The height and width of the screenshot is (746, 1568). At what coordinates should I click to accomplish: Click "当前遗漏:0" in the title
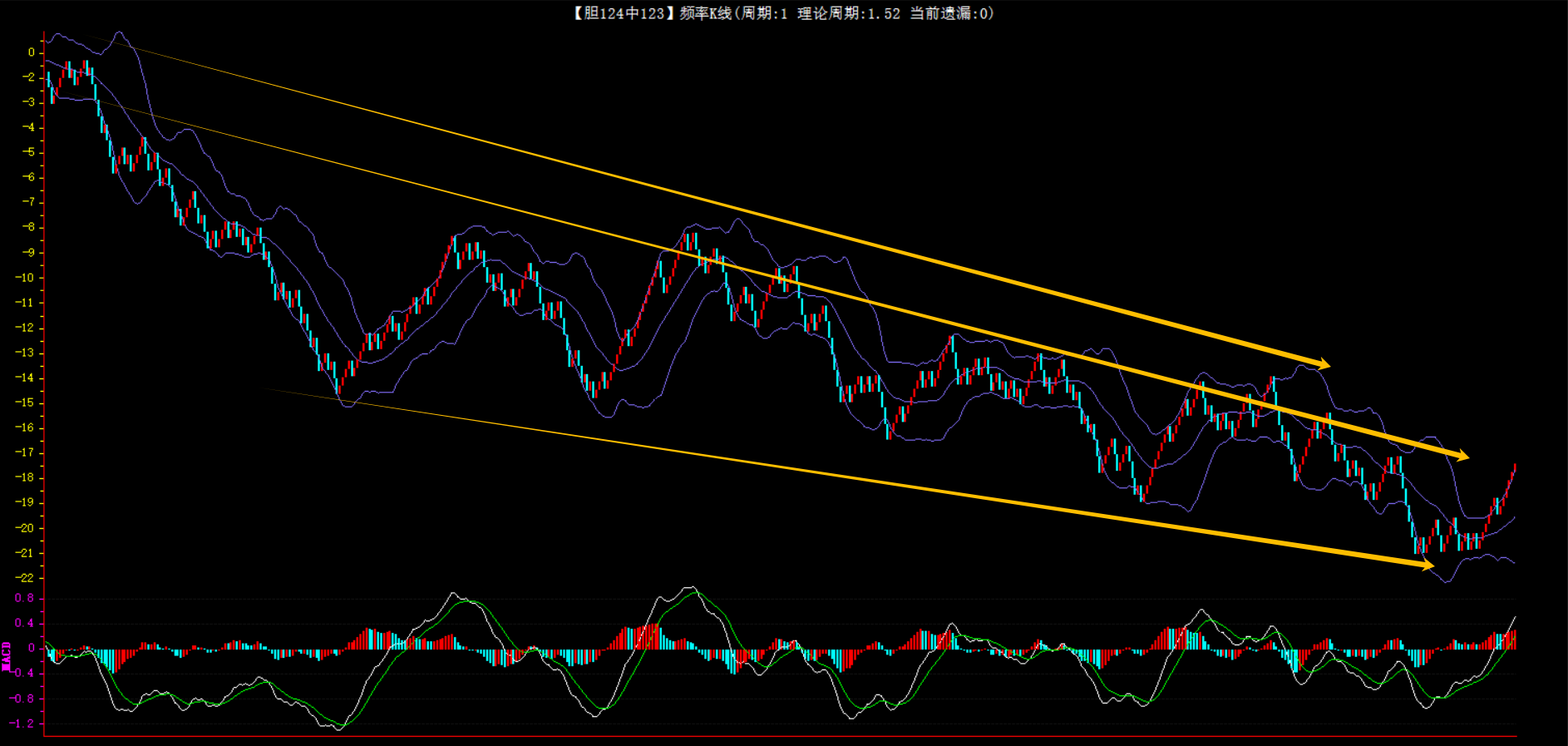(x=949, y=13)
